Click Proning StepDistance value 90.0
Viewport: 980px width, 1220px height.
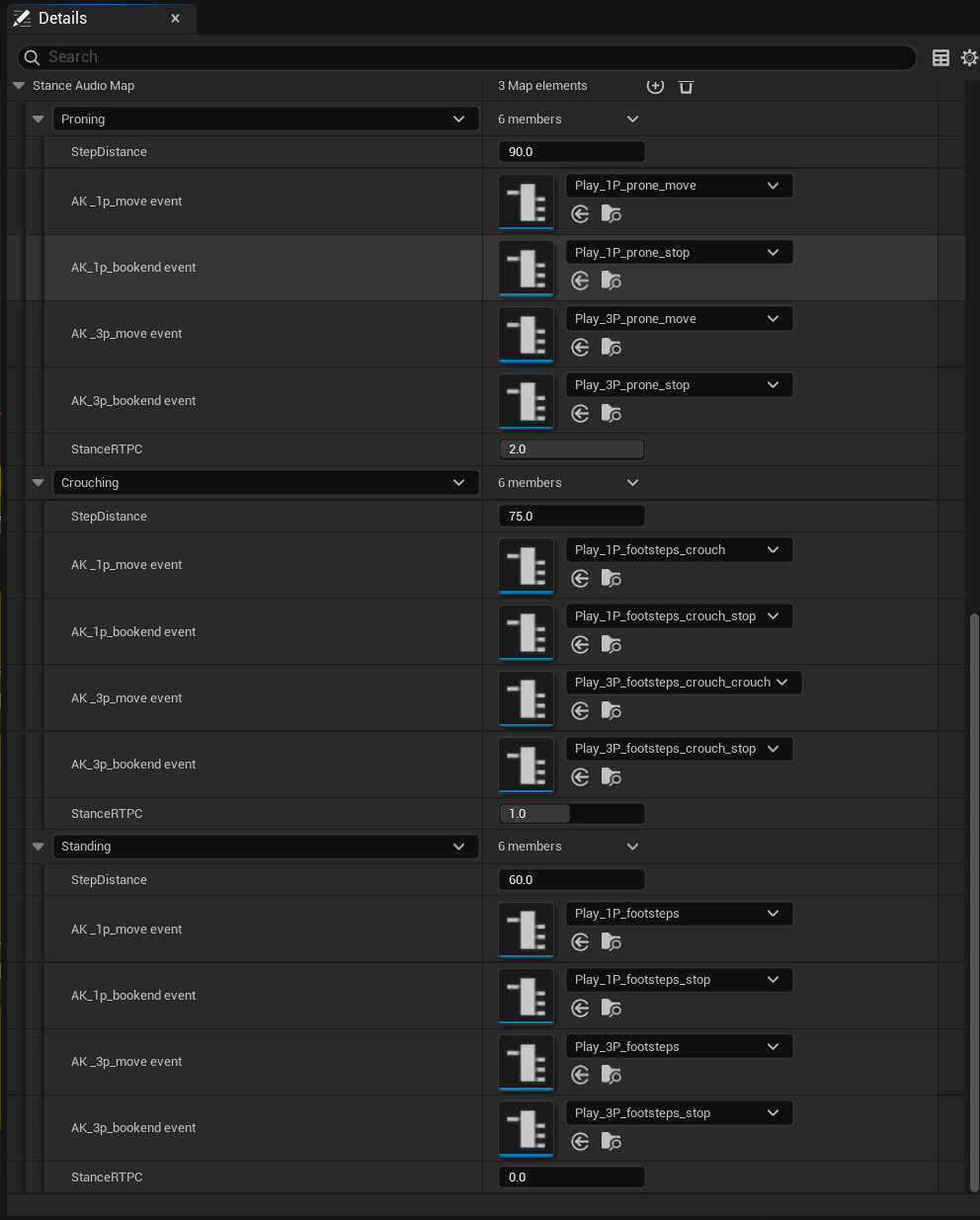click(x=572, y=152)
